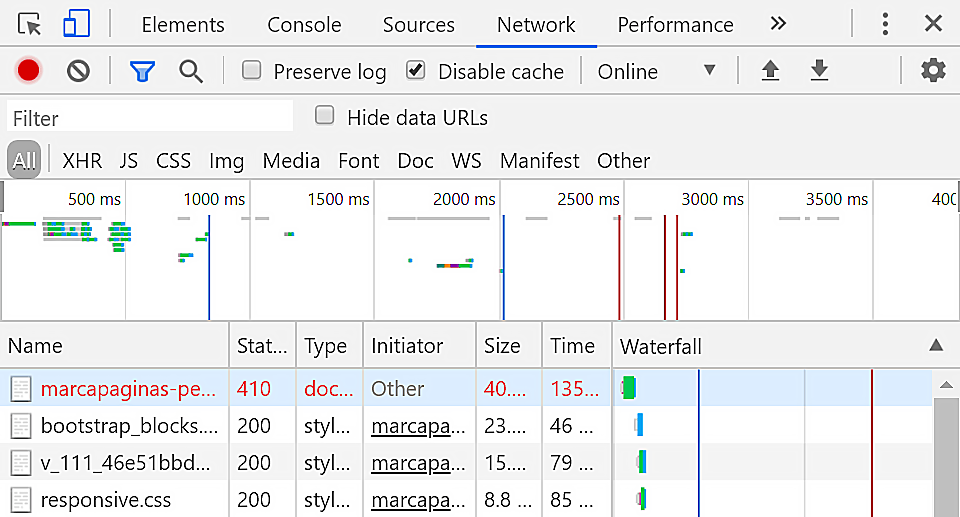Export HAR file with download arrow
The height and width of the screenshot is (517, 960).
[819, 71]
